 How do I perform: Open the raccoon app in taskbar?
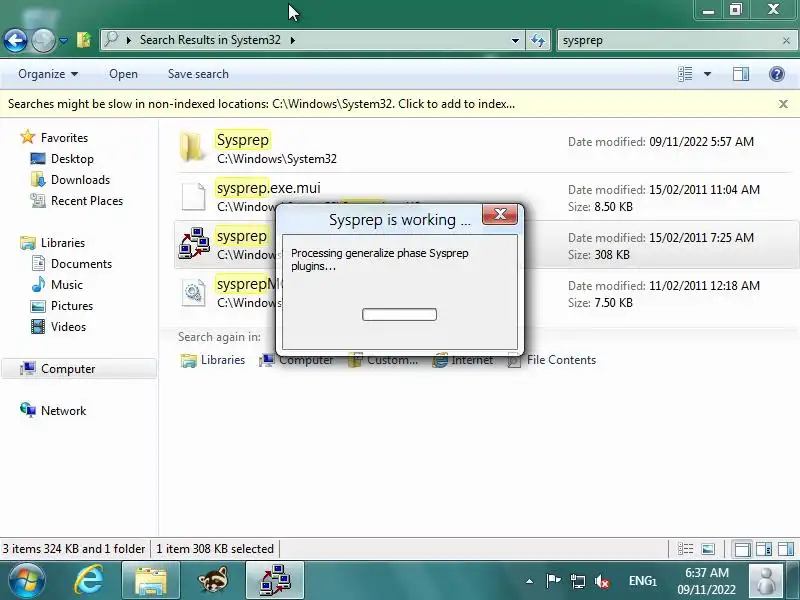213,581
